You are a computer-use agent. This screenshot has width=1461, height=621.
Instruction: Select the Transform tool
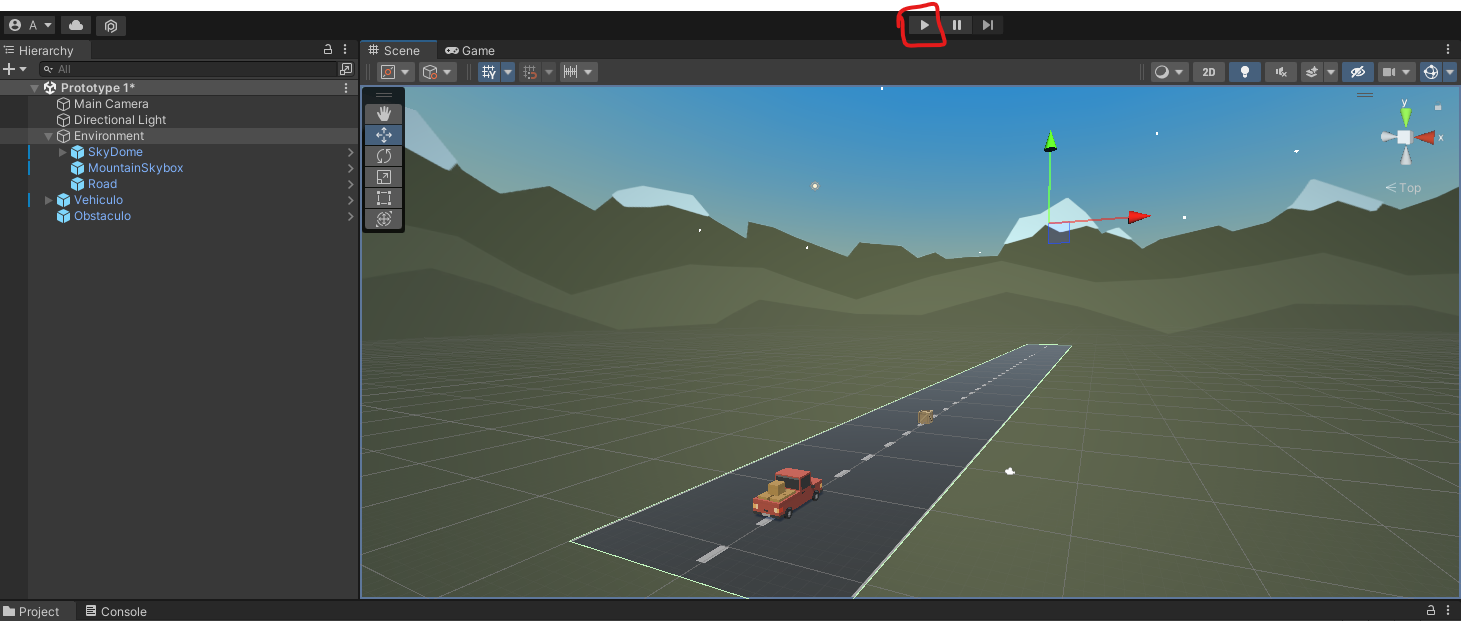coord(383,219)
